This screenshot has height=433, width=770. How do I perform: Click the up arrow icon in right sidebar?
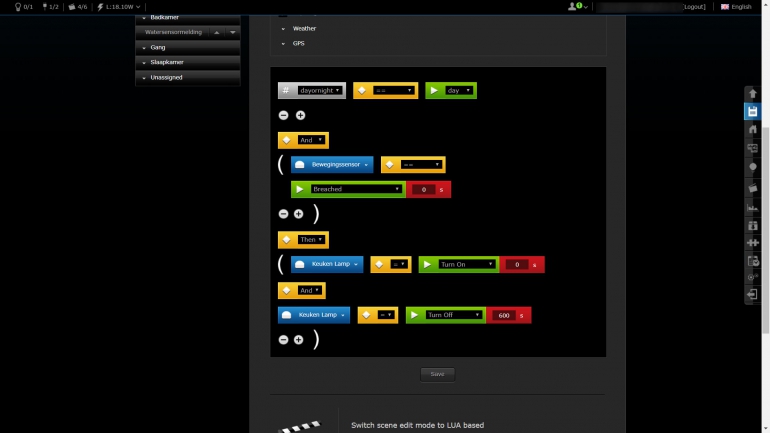(753, 93)
